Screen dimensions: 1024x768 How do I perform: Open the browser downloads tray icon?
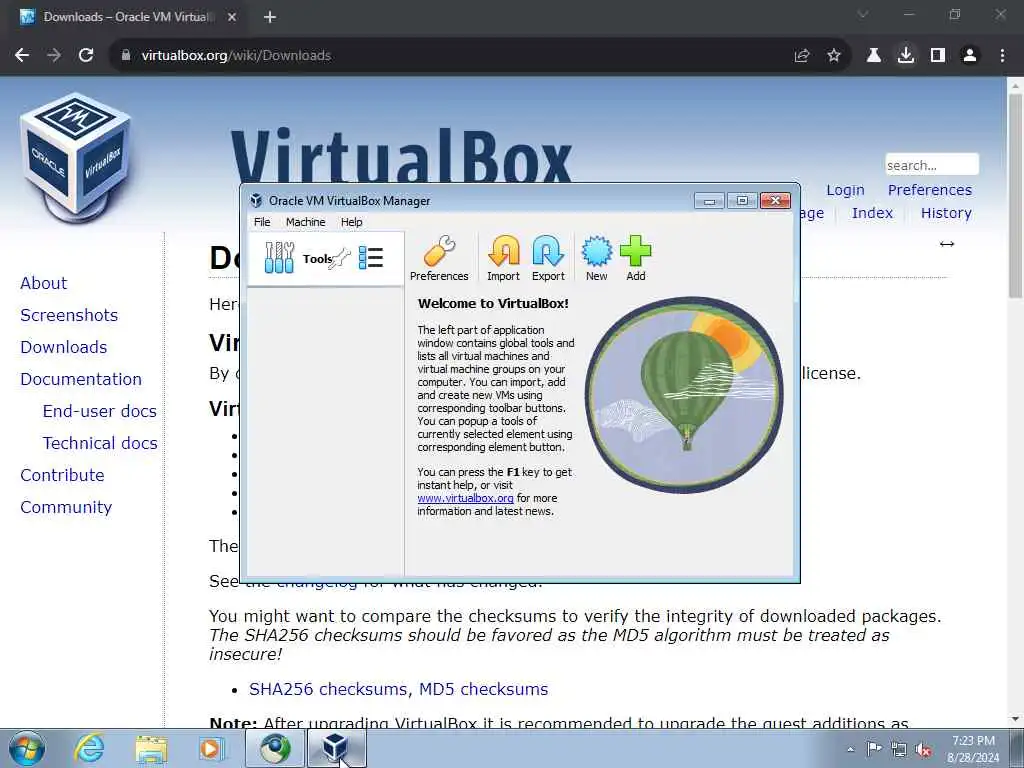906,56
